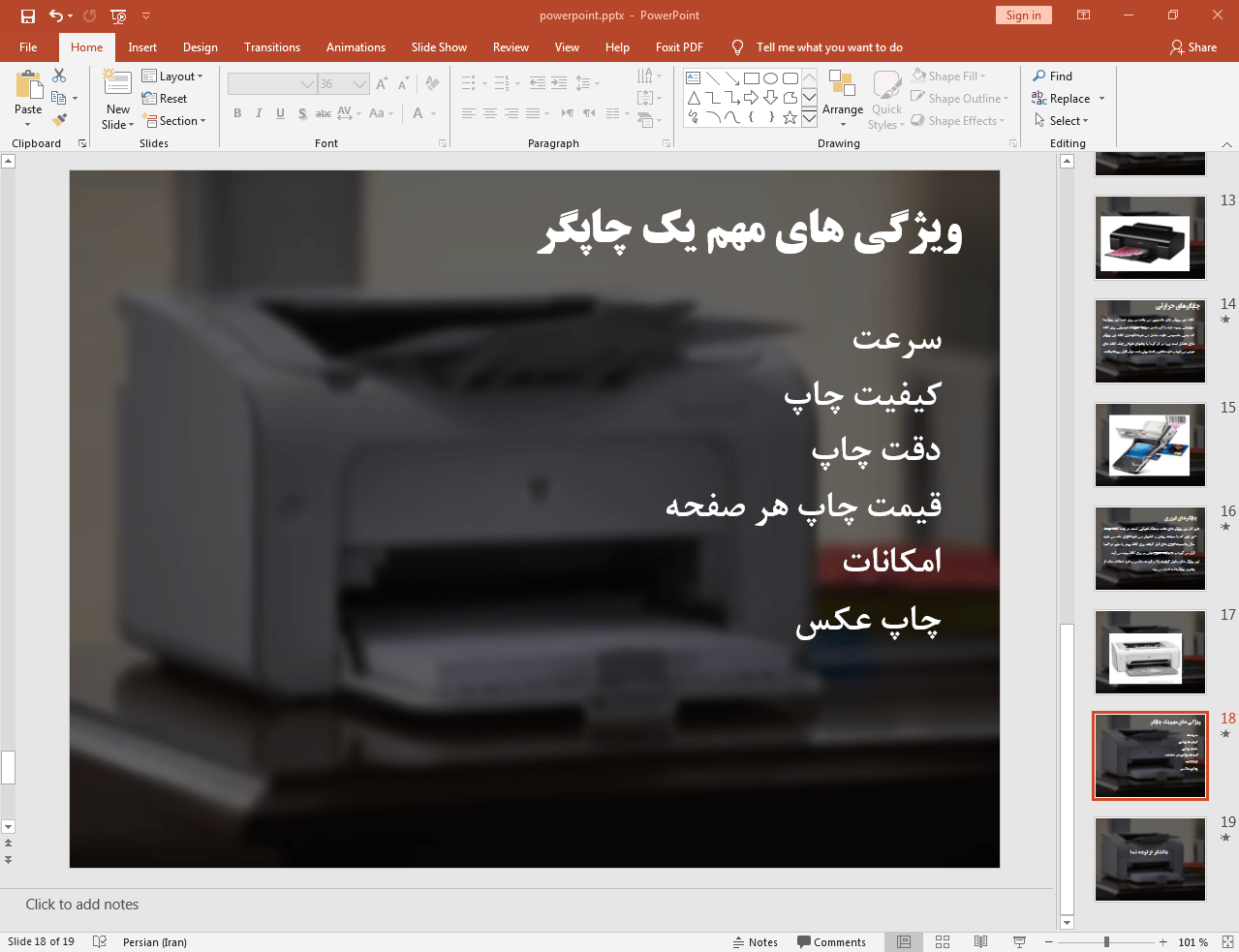Switch to the Transitions tab

272,47
